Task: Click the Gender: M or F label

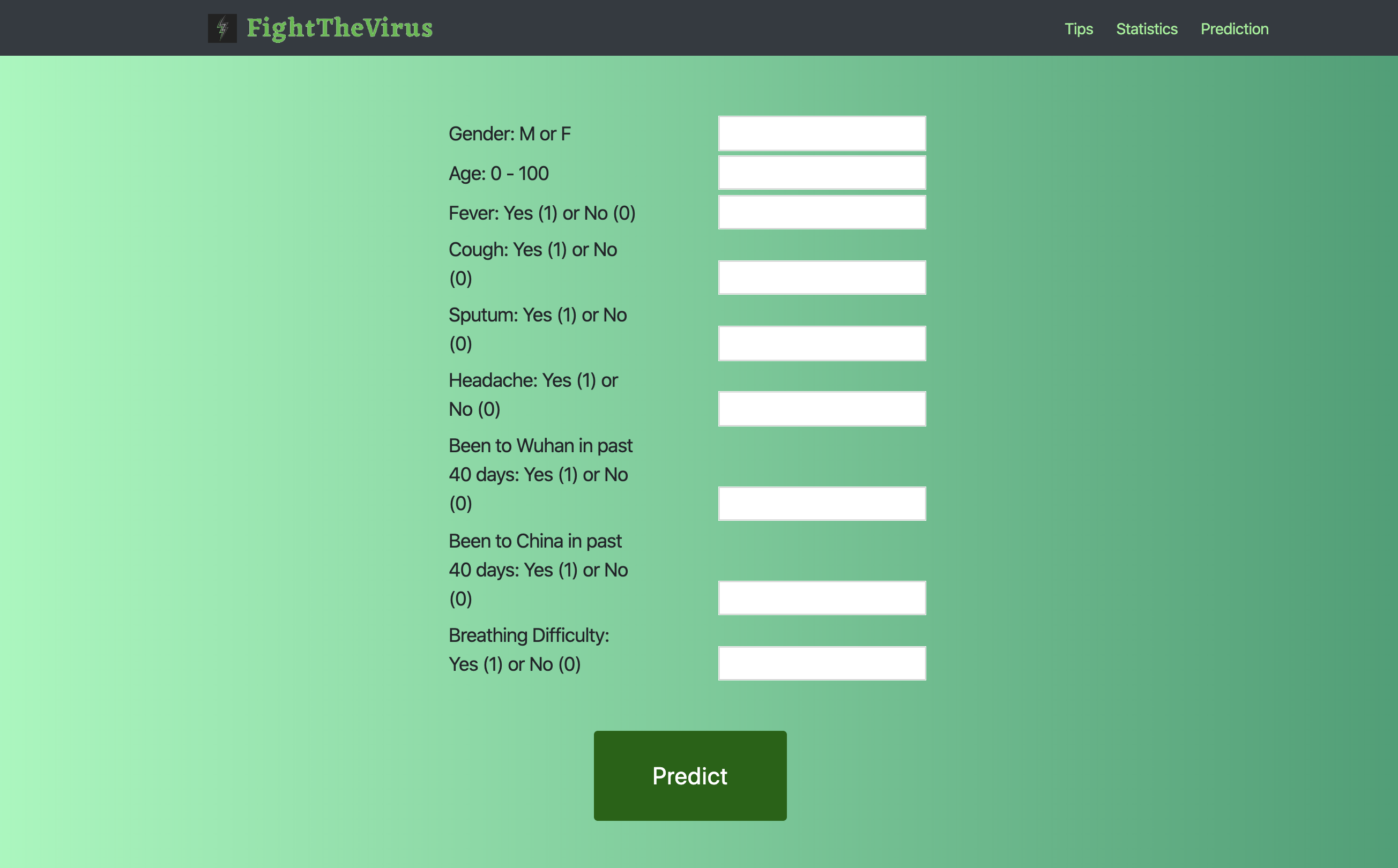Action: [x=509, y=134]
